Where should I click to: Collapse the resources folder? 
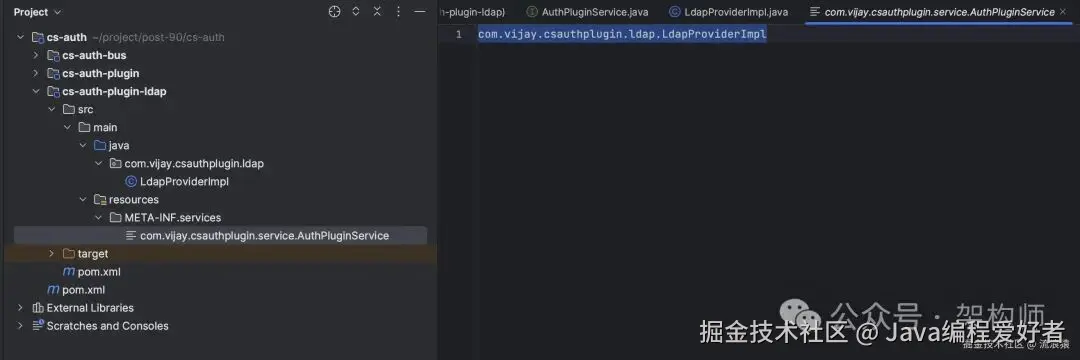pyautogui.click(x=83, y=200)
